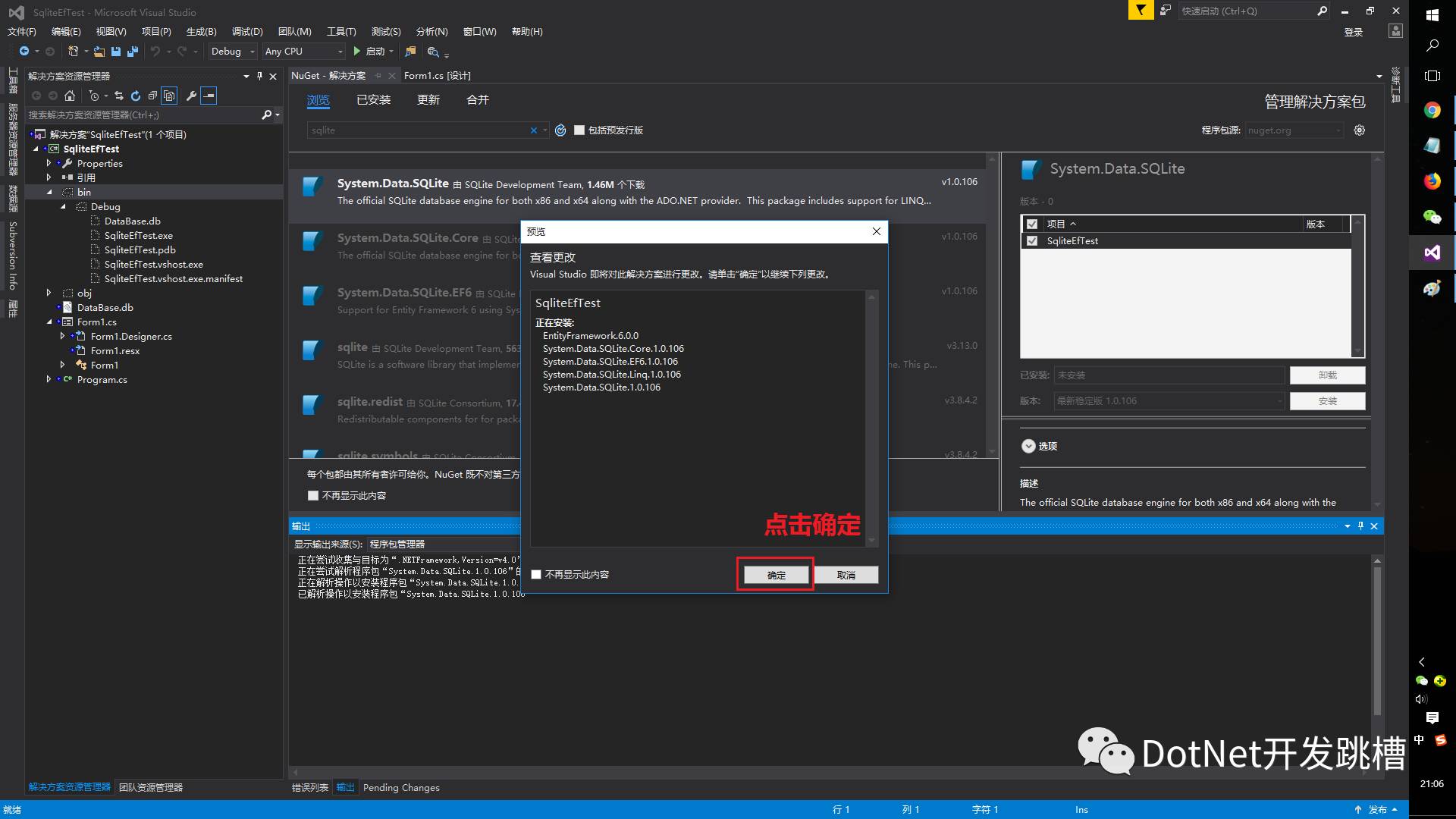Image resolution: width=1456 pixels, height=819 pixels.
Task: Open Chrome from the taskbar
Action: click(1432, 110)
